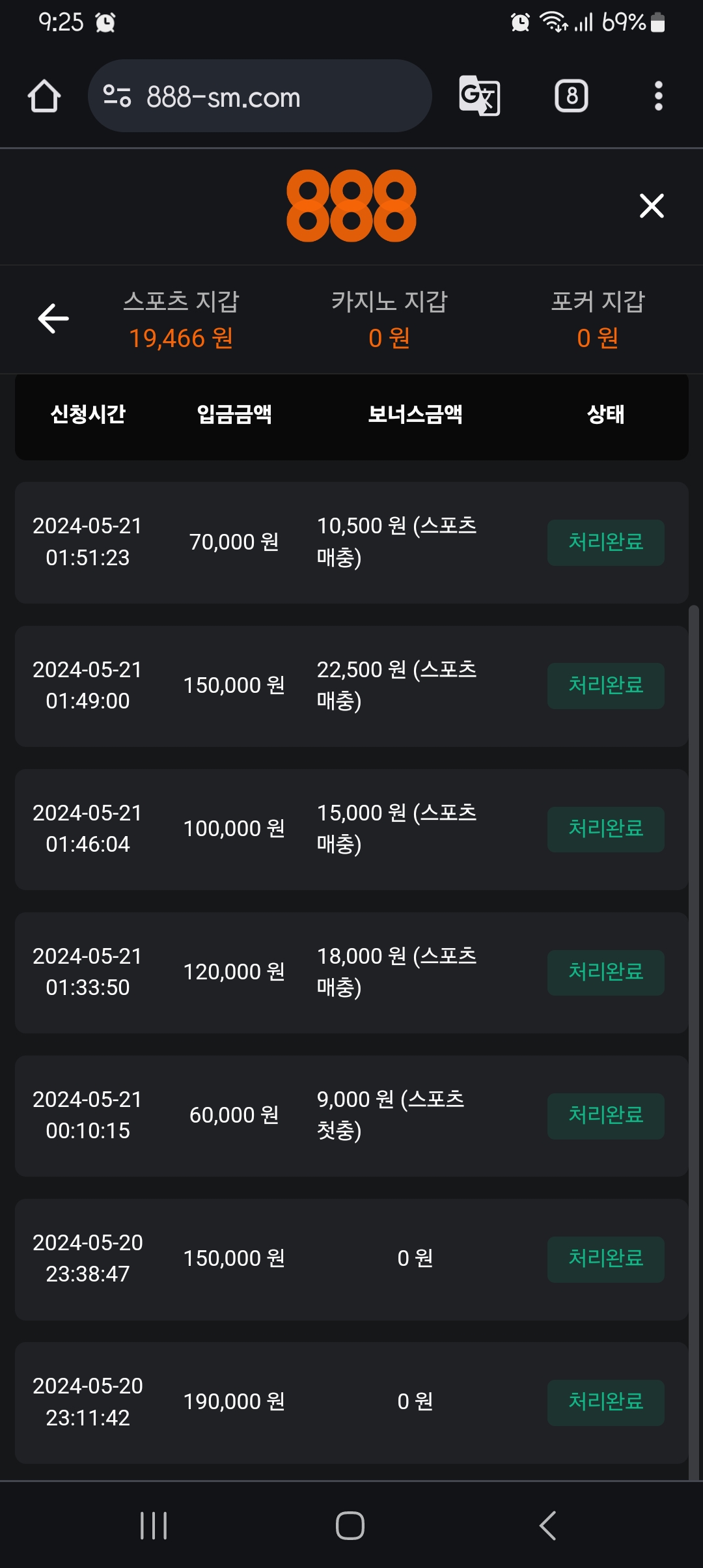Screen dimensions: 703x1568
Task: Close the panel with the X icon
Action: (652, 206)
